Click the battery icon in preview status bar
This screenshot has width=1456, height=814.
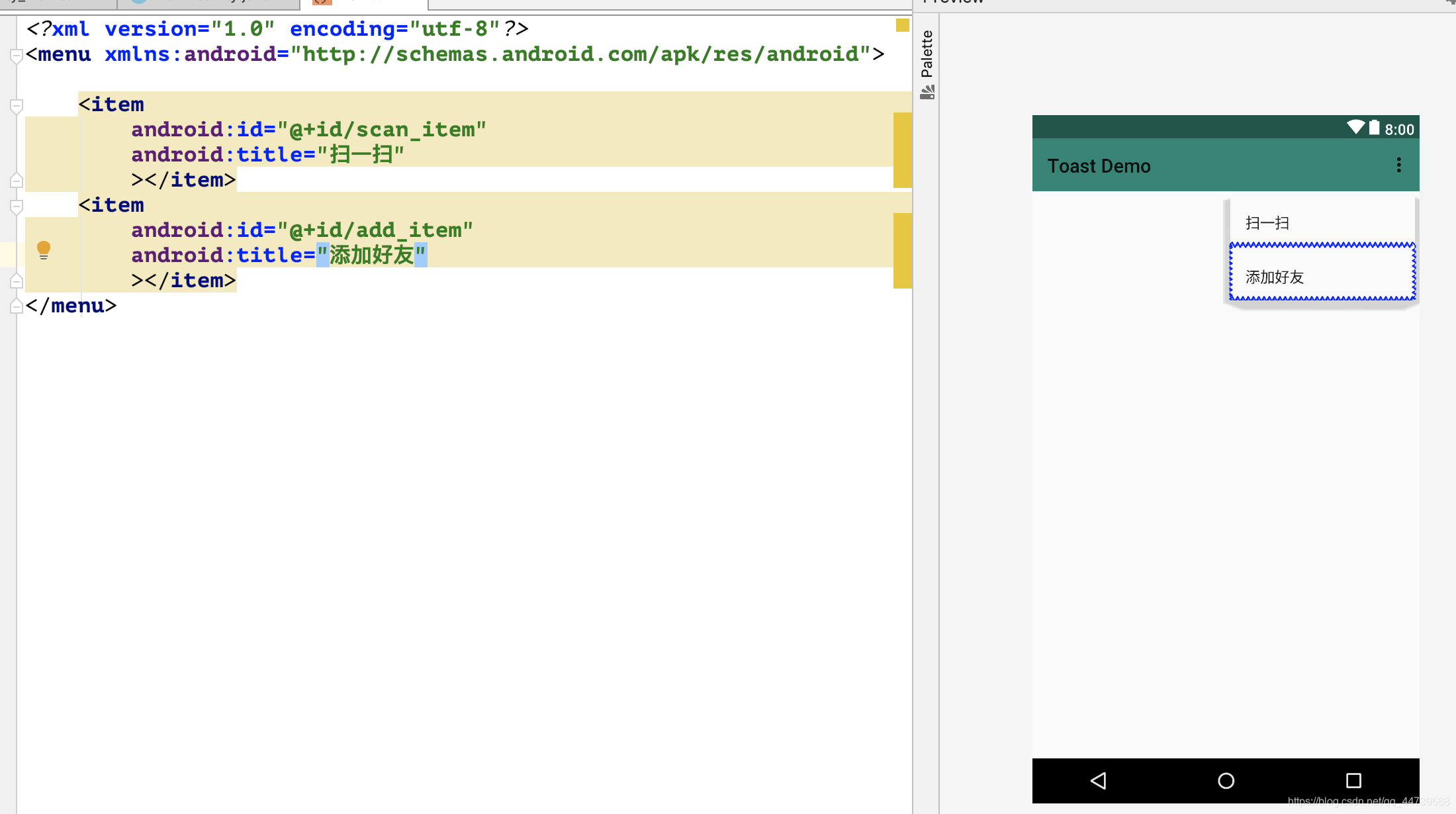click(x=1375, y=127)
